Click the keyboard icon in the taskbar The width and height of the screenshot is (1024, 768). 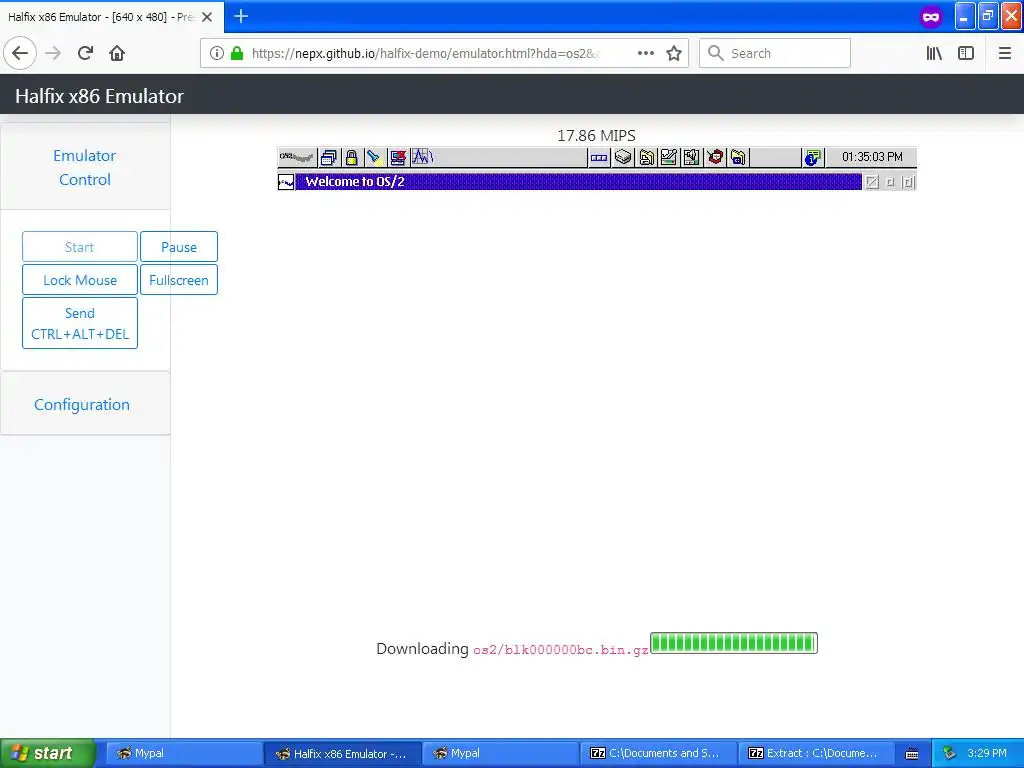pyautogui.click(x=912, y=754)
